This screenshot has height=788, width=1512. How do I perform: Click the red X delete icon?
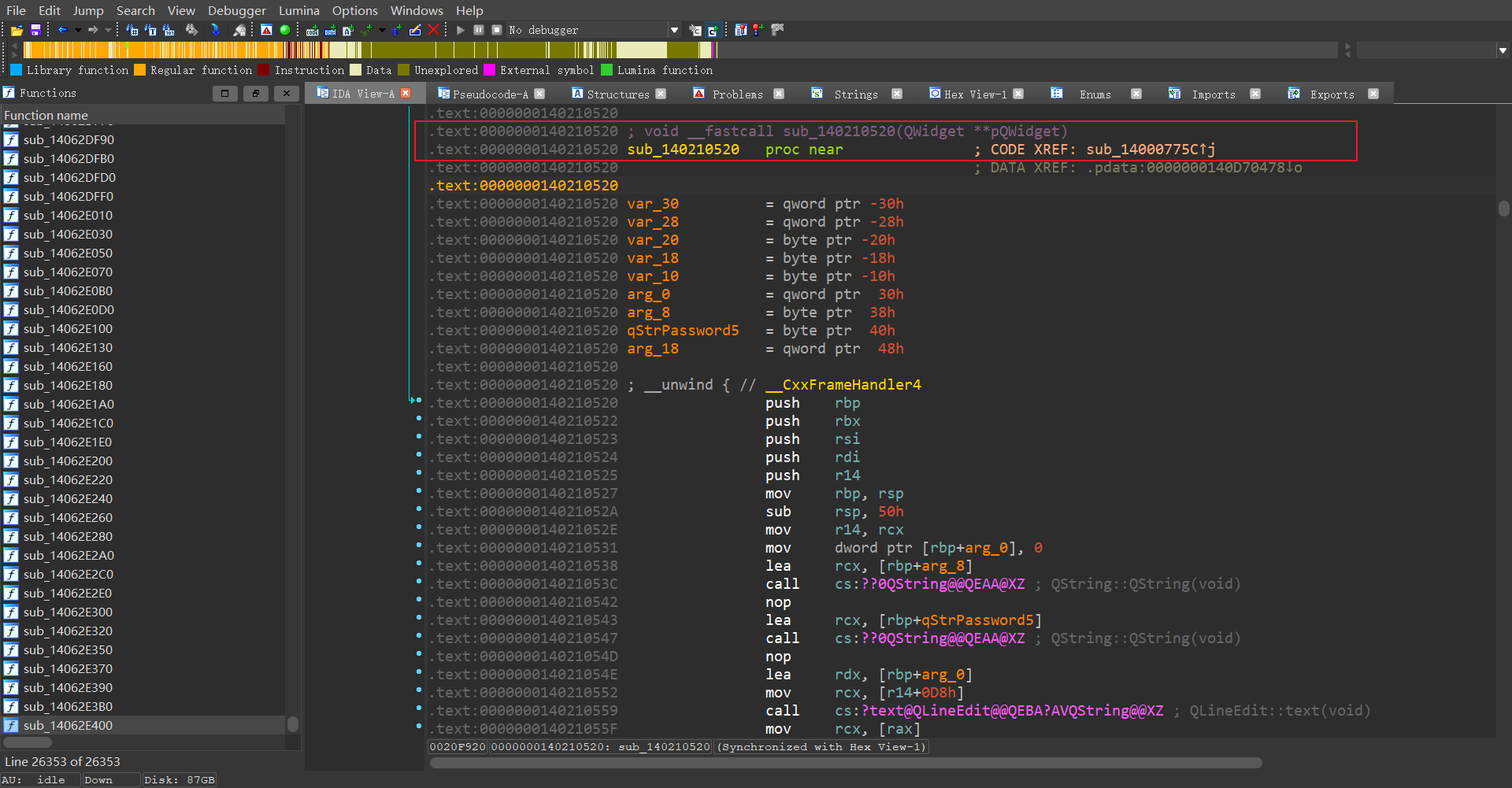pos(433,30)
